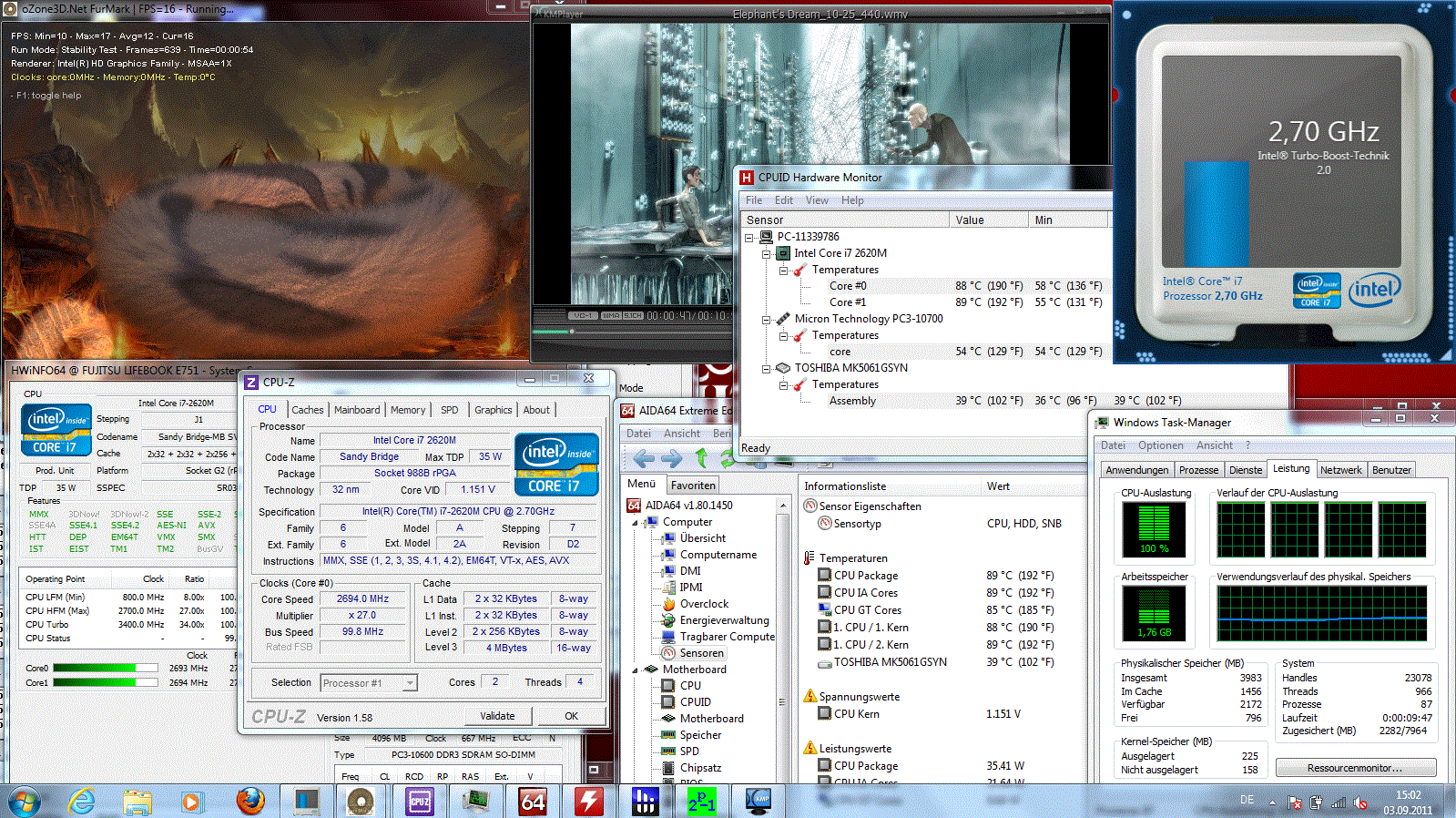Click the volume speaker tray icon
This screenshot has height=818, width=1456.
point(1360,803)
